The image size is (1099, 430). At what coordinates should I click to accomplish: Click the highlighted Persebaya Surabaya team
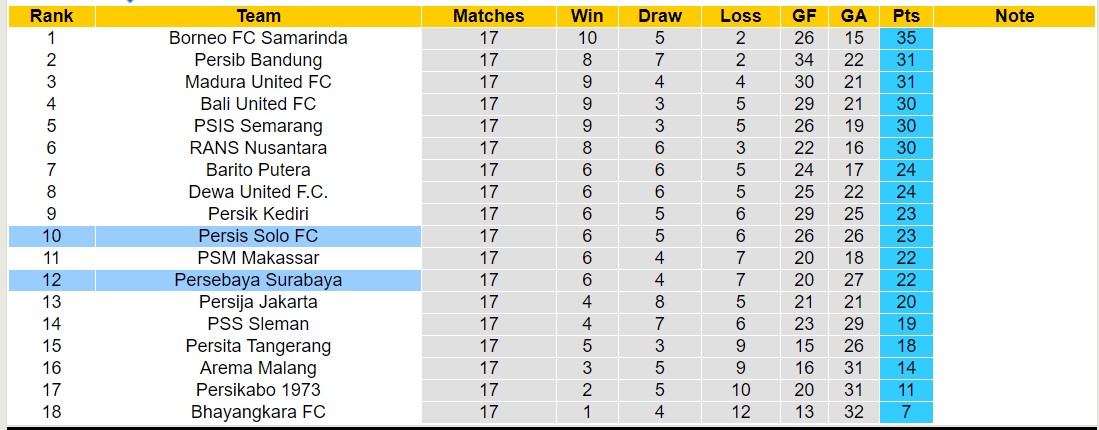pyautogui.click(x=258, y=280)
